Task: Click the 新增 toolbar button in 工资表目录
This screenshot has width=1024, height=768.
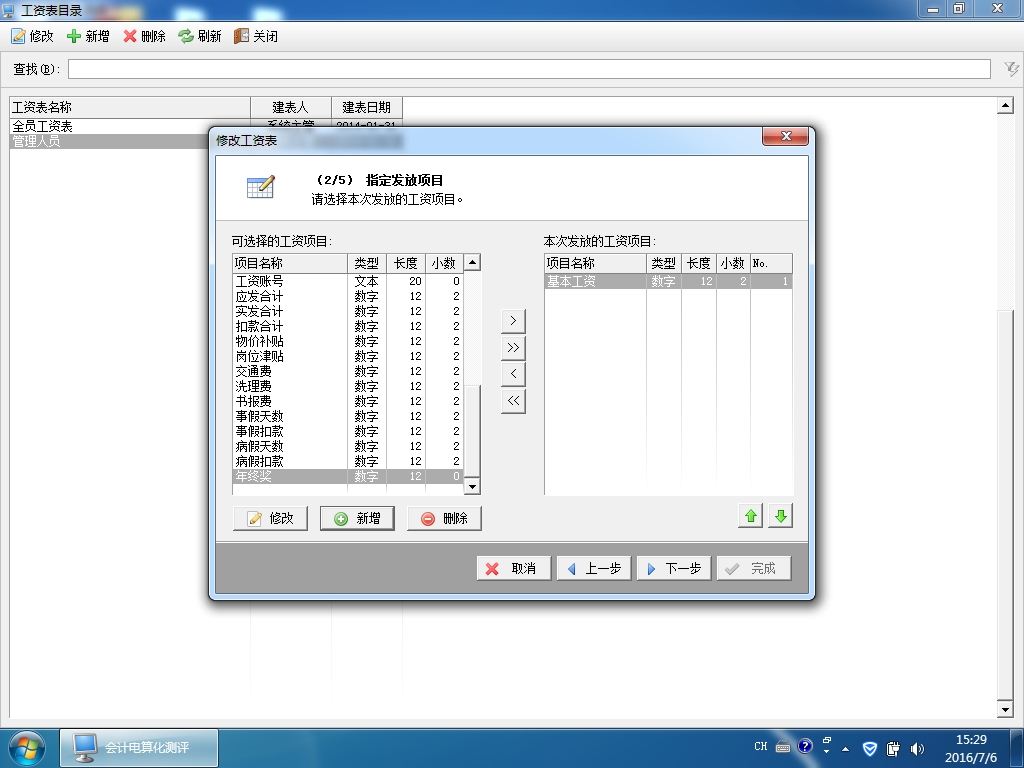Action: (88, 36)
